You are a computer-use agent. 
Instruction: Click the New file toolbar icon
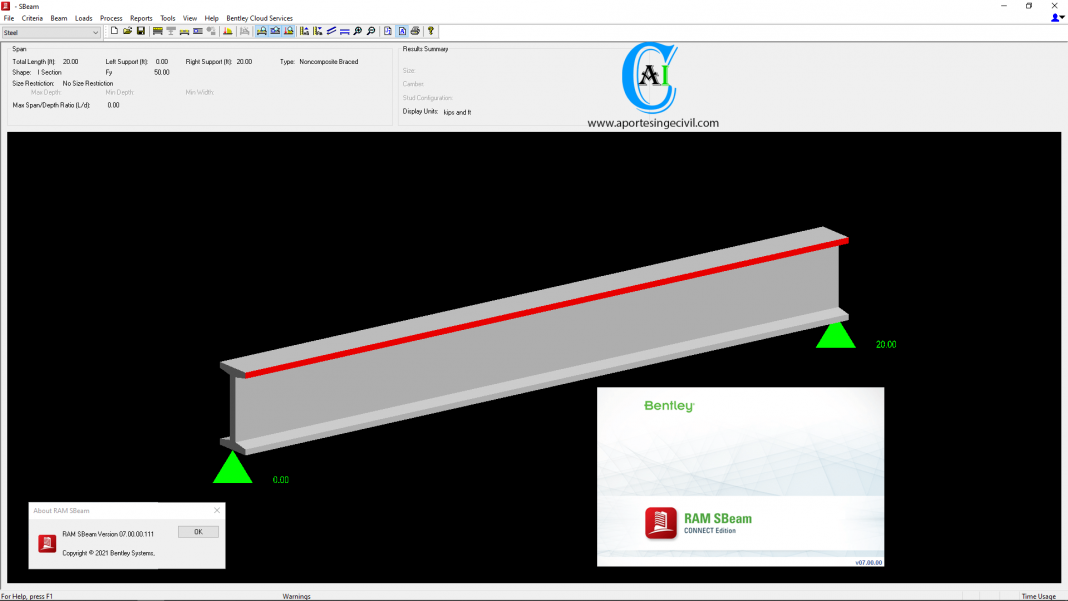point(114,31)
